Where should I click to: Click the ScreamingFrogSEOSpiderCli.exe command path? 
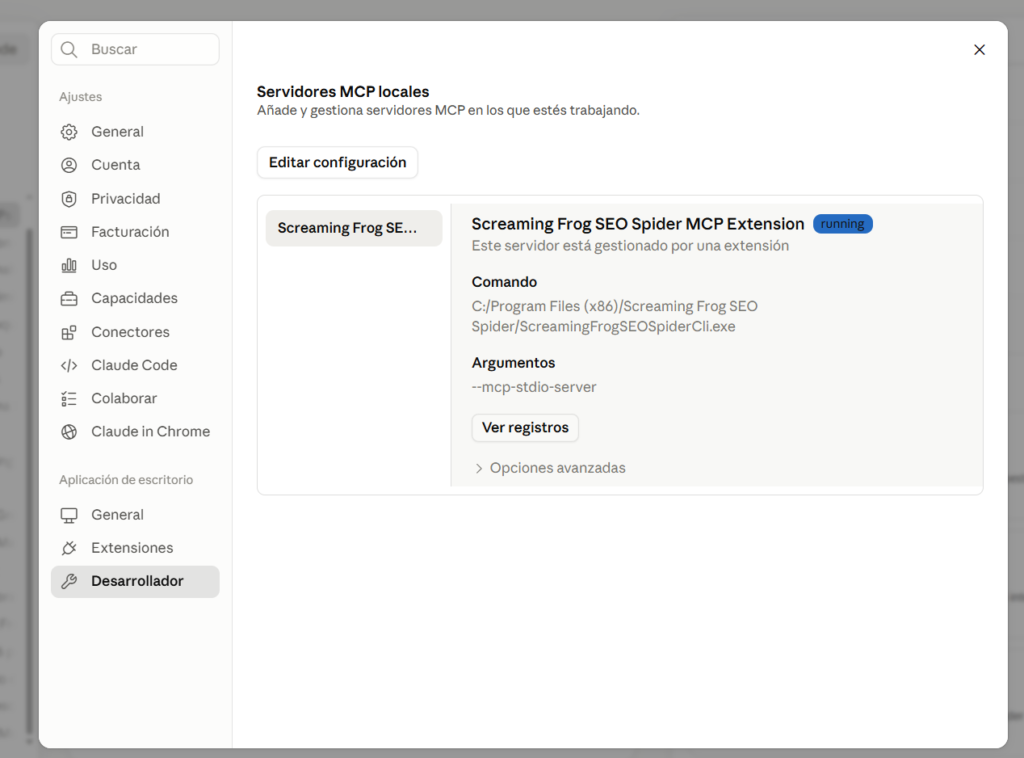click(x=615, y=317)
